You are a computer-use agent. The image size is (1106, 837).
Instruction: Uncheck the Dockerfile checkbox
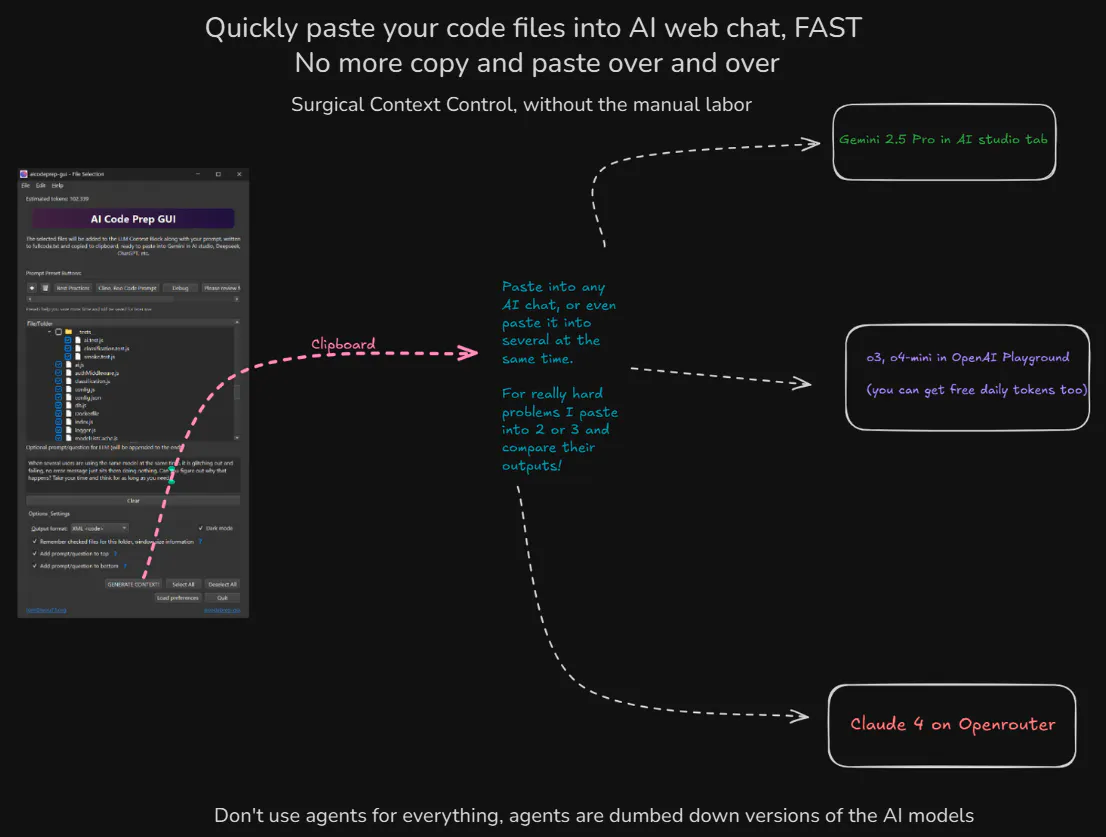[59, 413]
